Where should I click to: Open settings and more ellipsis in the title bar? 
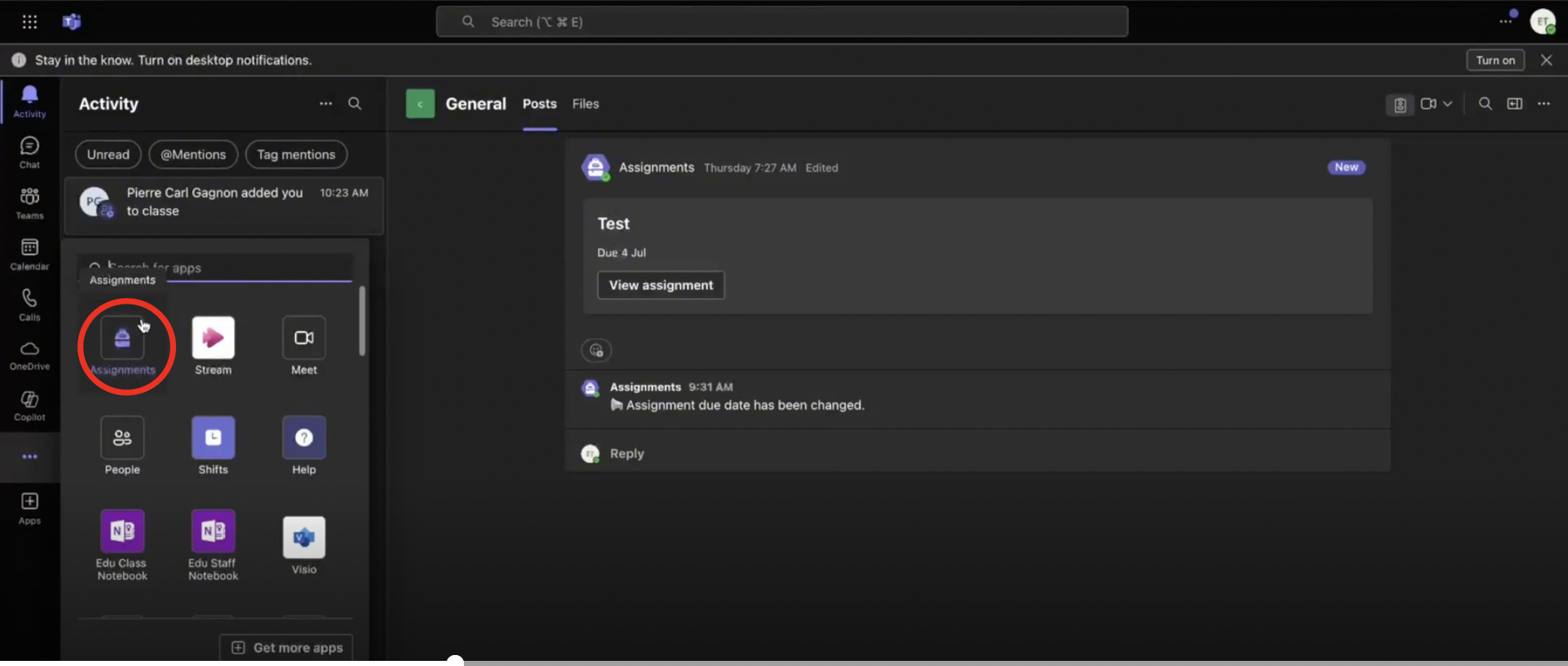click(1506, 21)
